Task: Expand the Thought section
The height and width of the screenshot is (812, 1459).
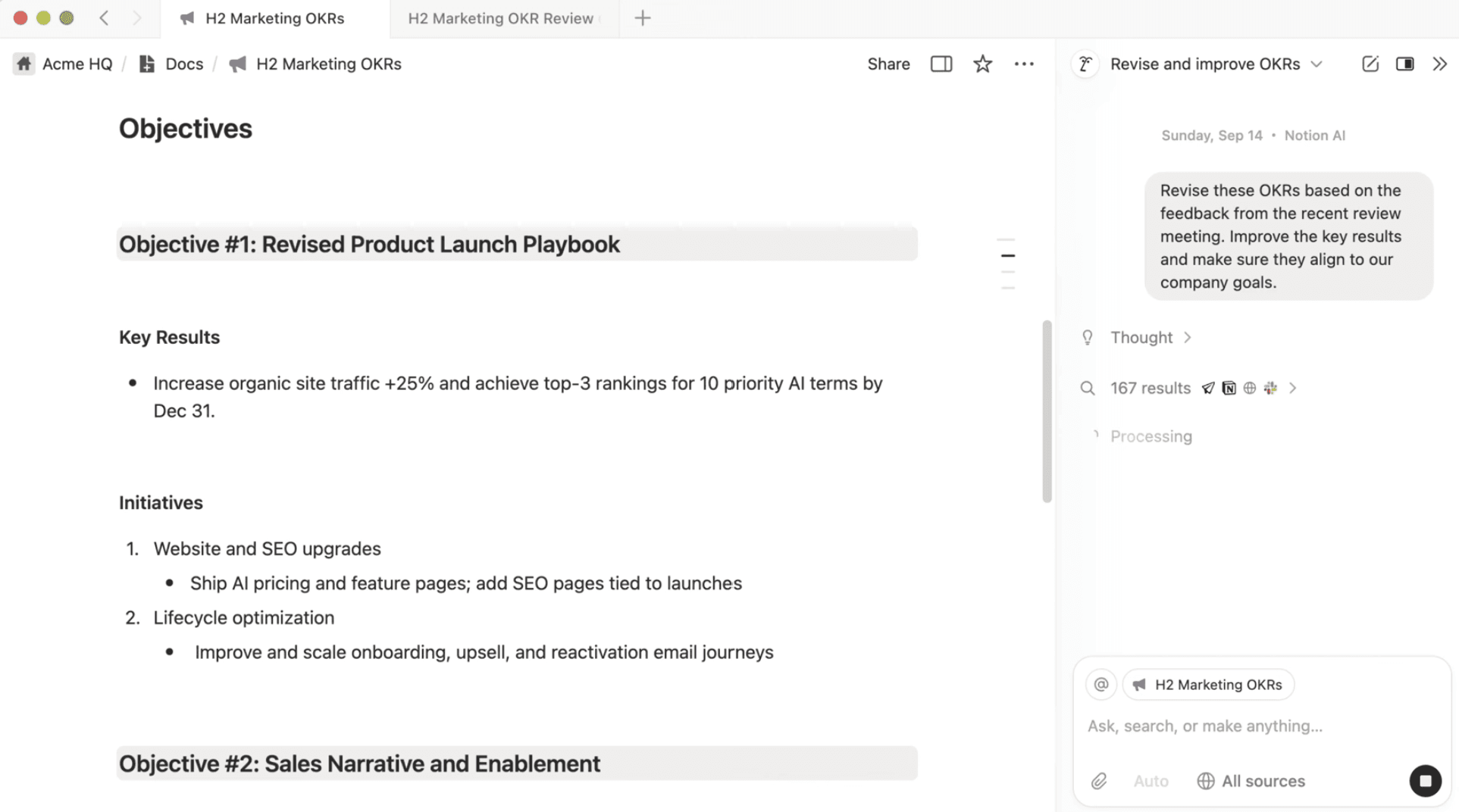Action: (1188, 337)
